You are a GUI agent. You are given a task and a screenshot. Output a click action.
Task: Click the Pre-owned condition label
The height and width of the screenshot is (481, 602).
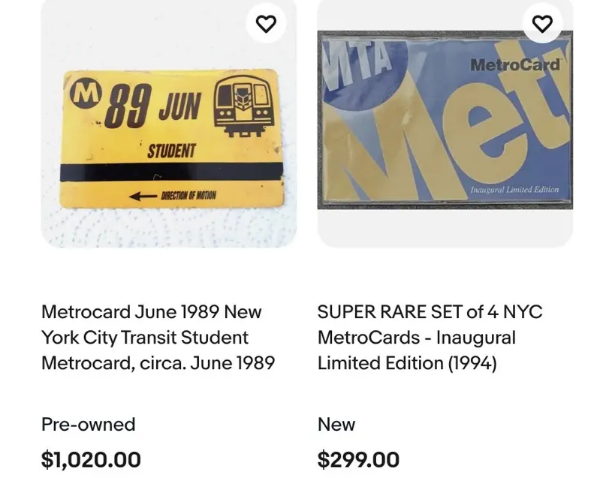click(88, 424)
